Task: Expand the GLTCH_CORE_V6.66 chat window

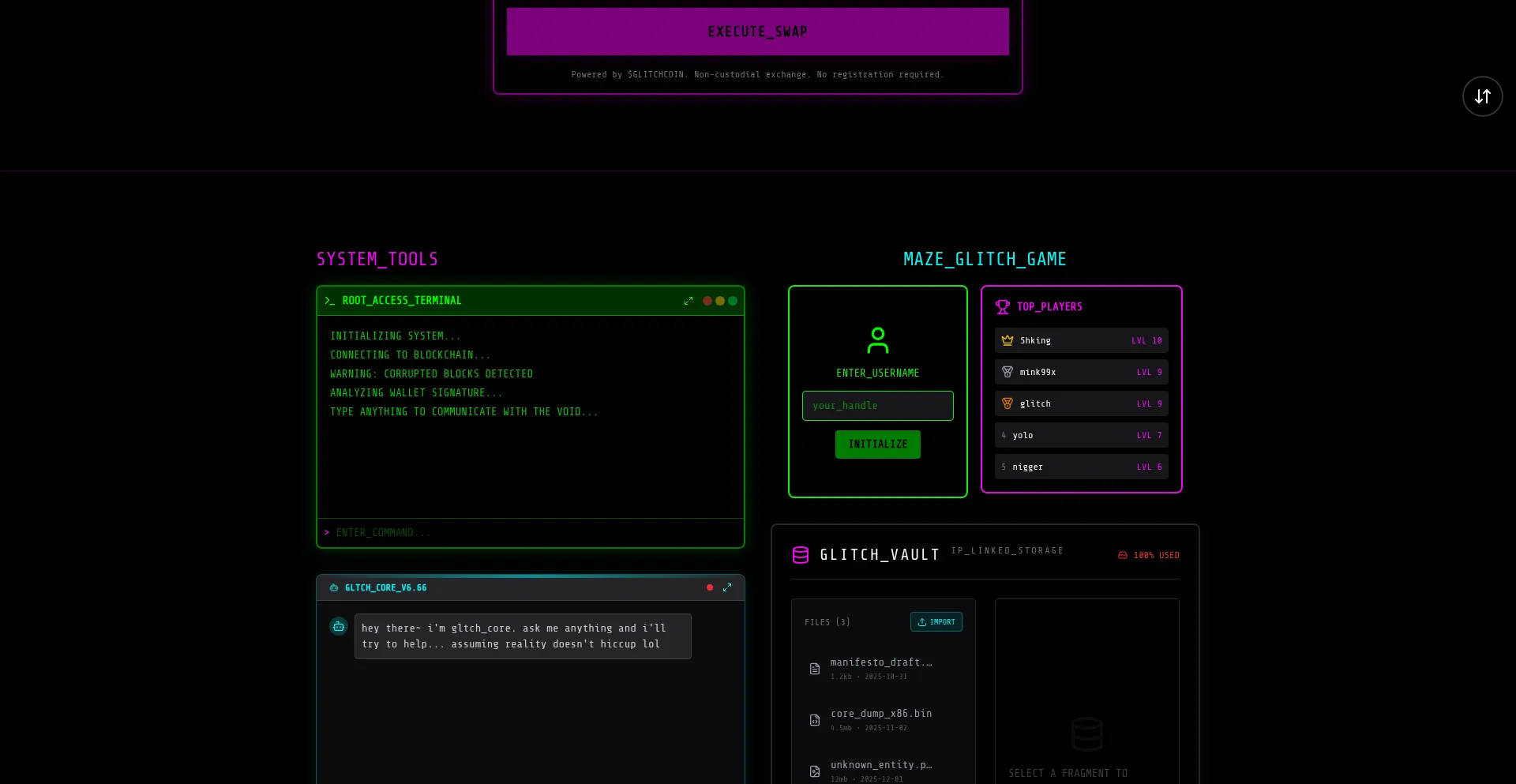Action: point(727,587)
